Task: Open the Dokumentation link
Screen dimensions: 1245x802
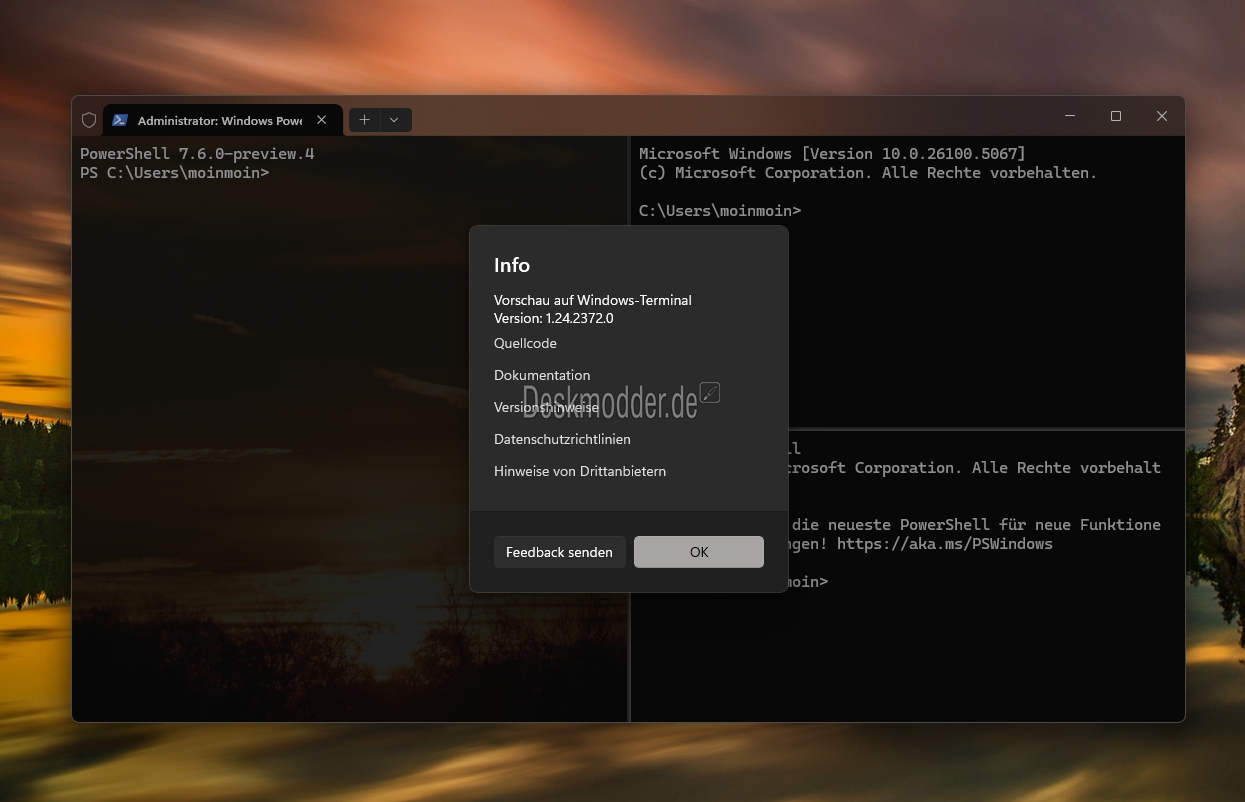Action: (542, 375)
